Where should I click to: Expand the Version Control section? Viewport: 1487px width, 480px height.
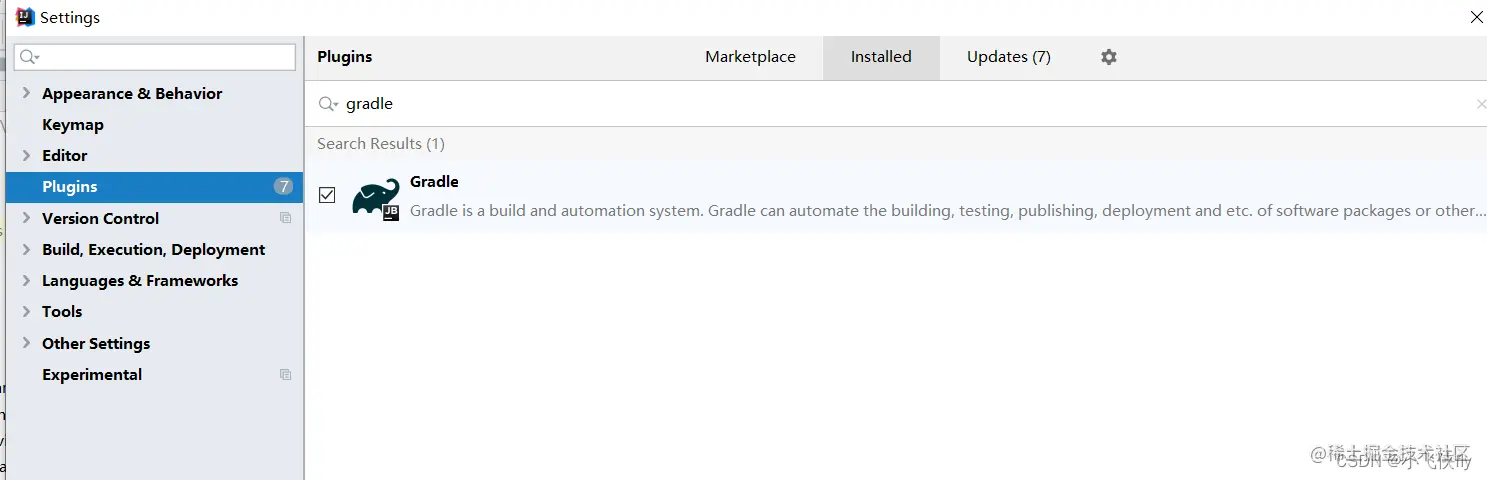(27, 218)
